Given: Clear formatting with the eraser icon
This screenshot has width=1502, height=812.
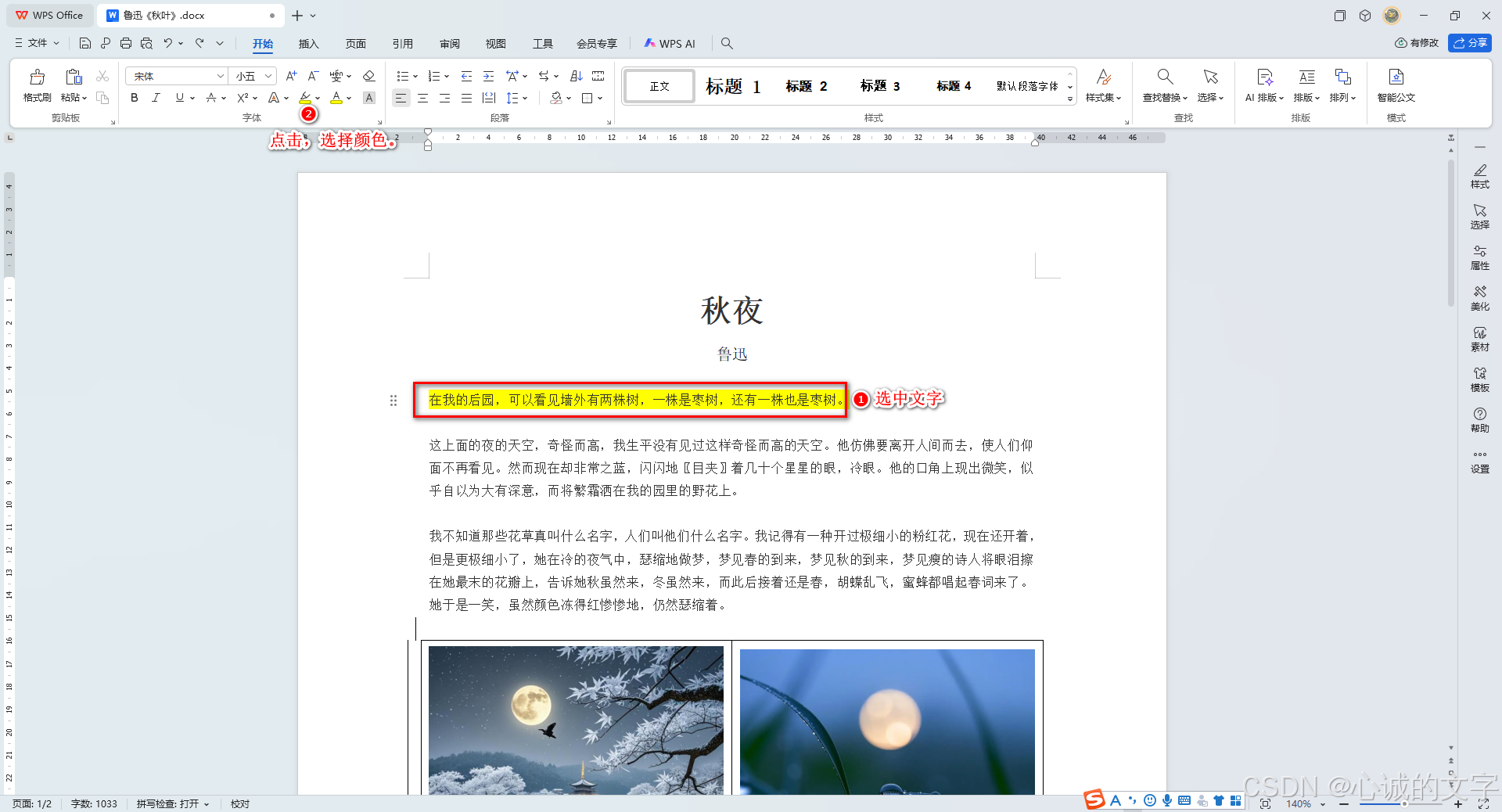Looking at the screenshot, I should coord(368,76).
